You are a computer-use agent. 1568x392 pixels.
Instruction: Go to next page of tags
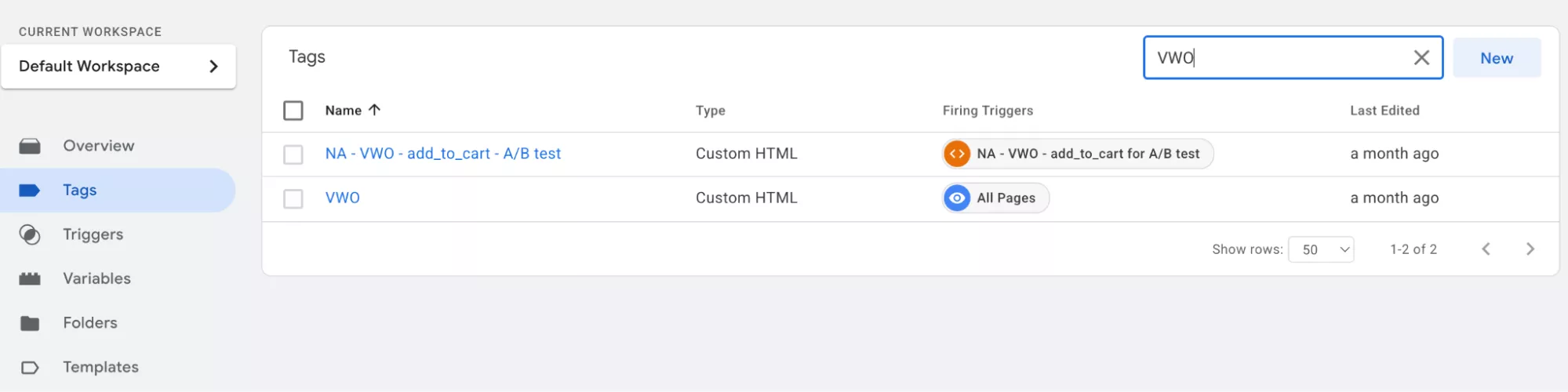1530,249
